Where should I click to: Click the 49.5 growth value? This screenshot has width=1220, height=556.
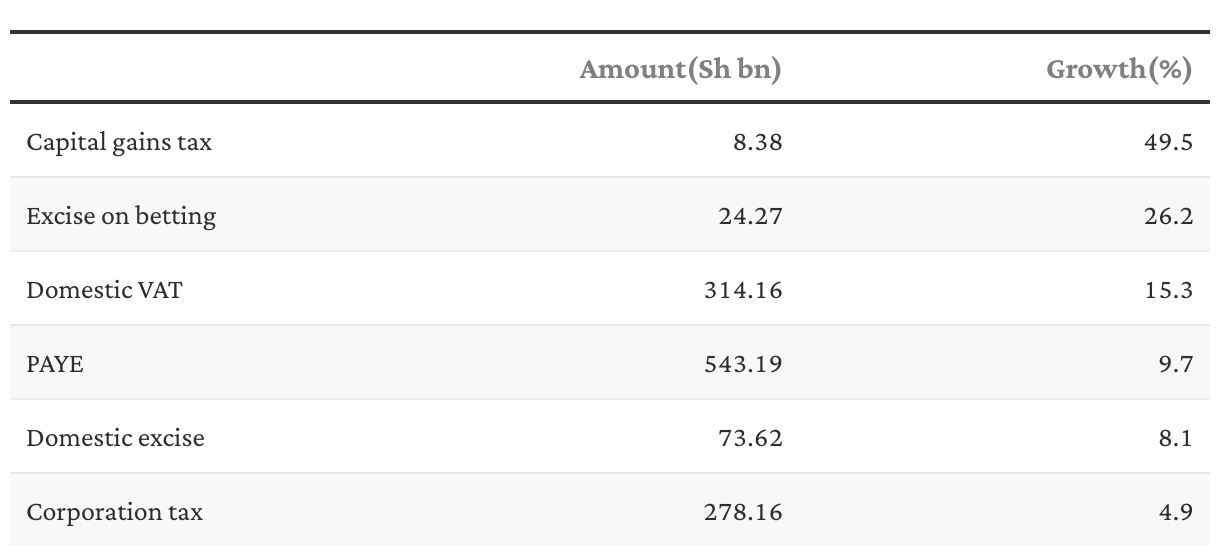(x=1169, y=142)
